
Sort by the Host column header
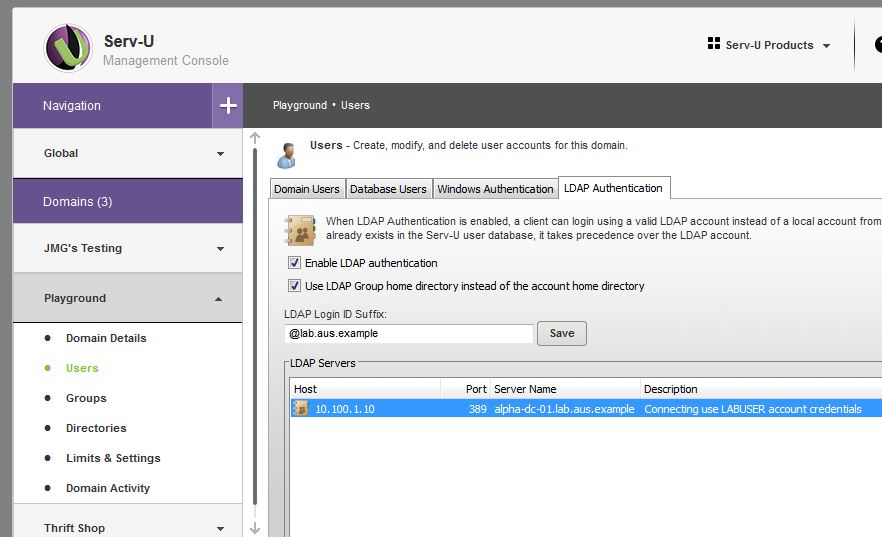tap(366, 389)
